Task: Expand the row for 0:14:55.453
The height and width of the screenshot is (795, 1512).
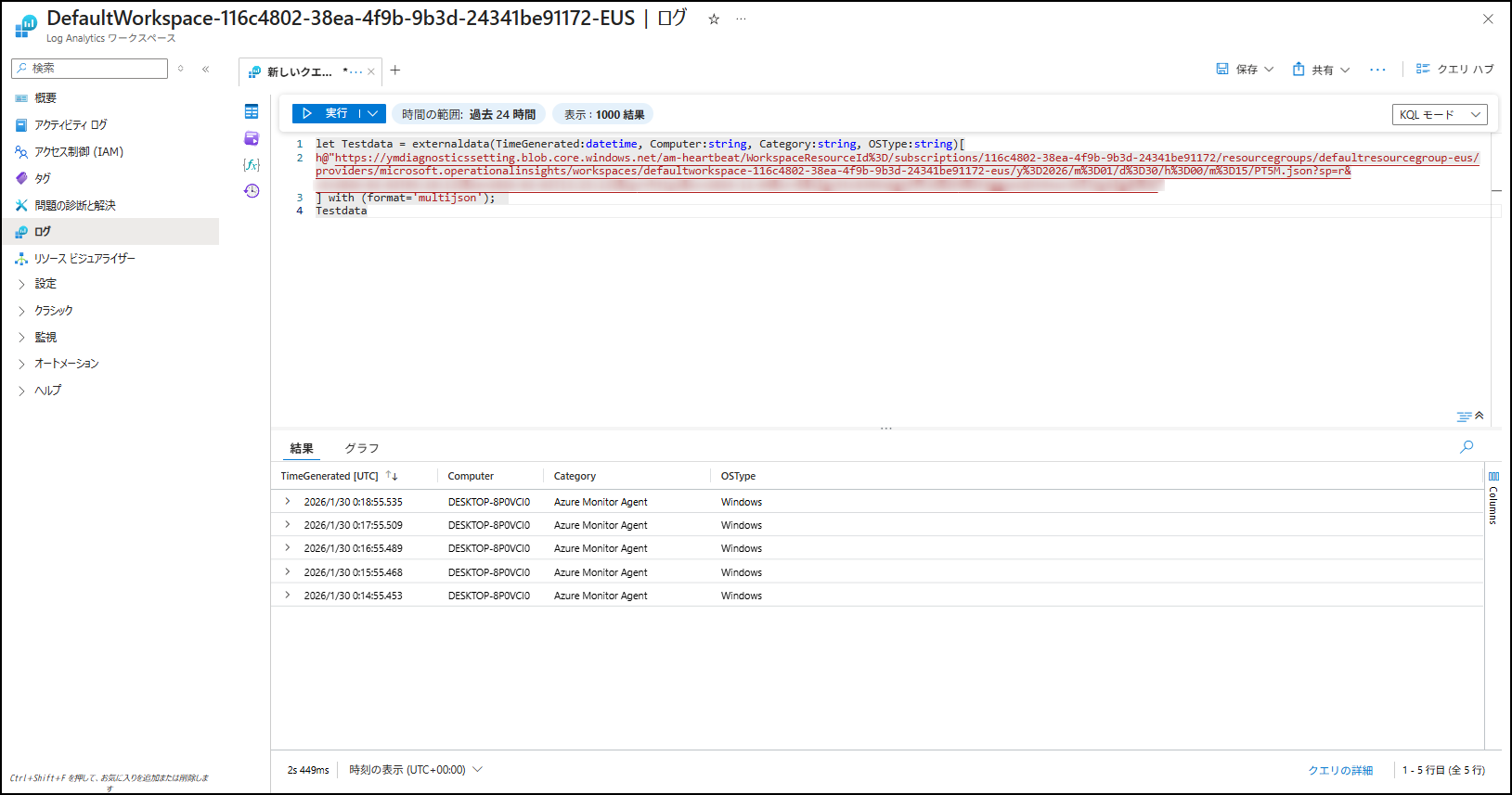Action: pos(288,596)
